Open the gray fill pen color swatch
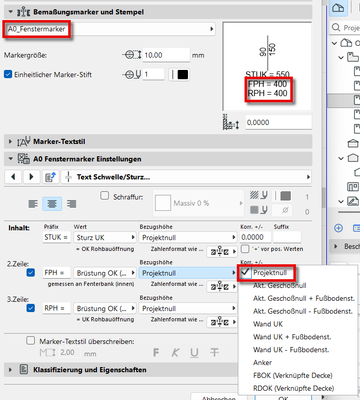This screenshot has width=360, height=400. pos(286,196)
